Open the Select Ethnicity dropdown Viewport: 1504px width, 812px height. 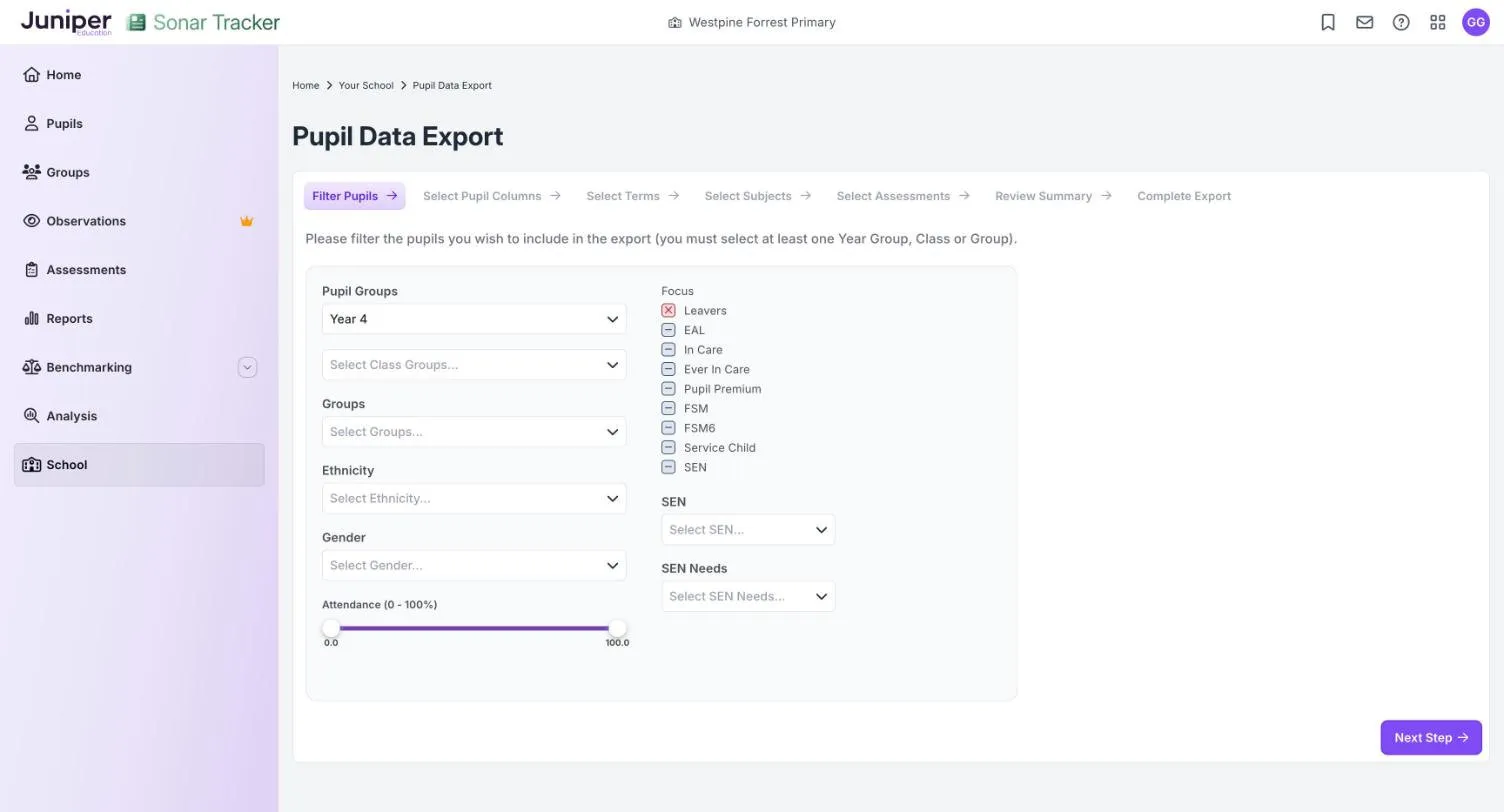(474, 498)
